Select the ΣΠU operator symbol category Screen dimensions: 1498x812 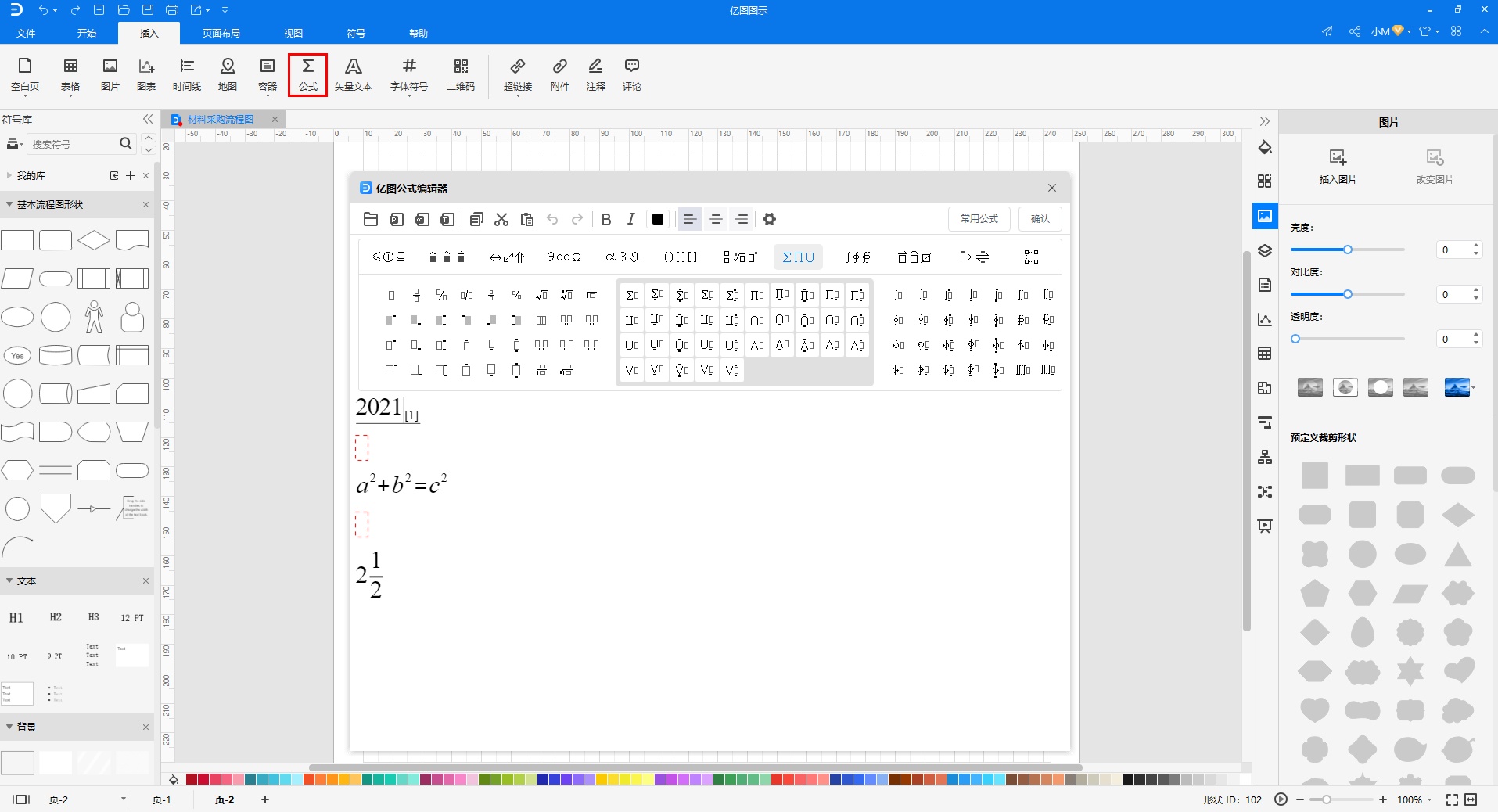pos(798,257)
